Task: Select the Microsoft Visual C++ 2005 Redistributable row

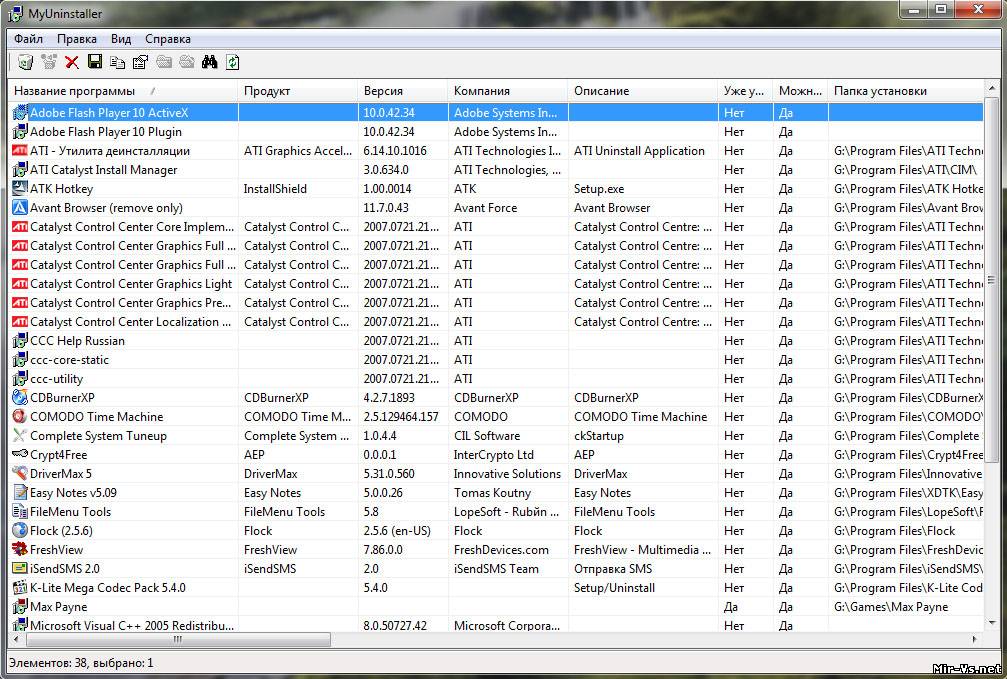Action: click(496, 624)
